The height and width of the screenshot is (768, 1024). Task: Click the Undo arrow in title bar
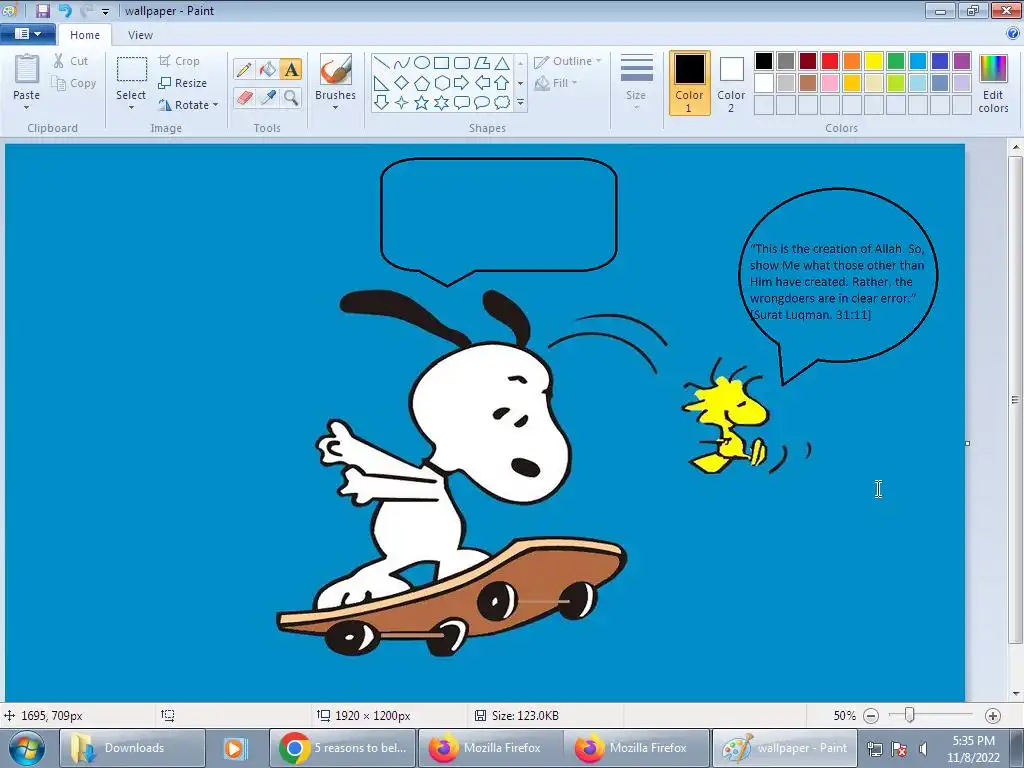[65, 10]
